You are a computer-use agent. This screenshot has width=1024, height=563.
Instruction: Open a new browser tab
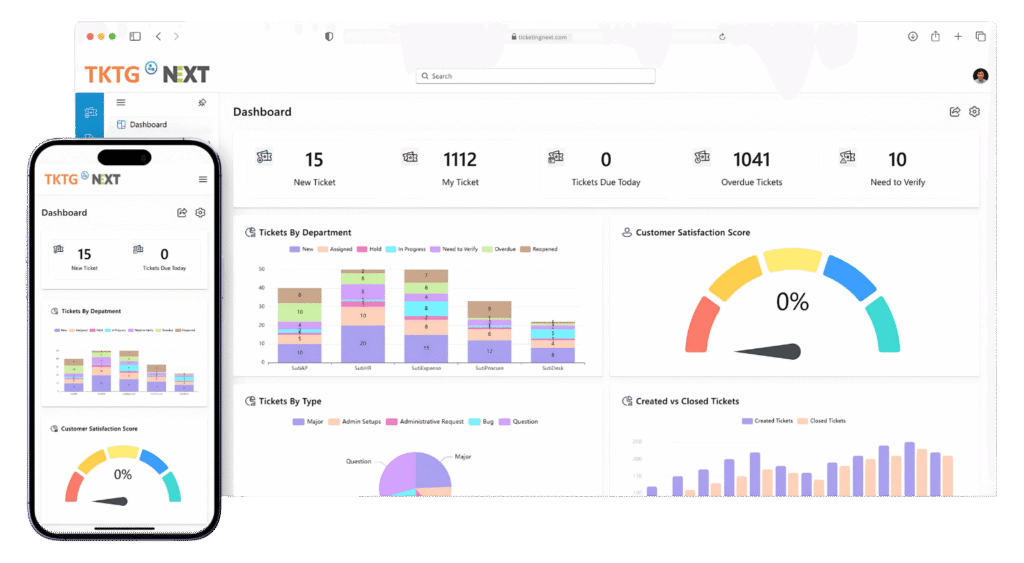tap(958, 36)
